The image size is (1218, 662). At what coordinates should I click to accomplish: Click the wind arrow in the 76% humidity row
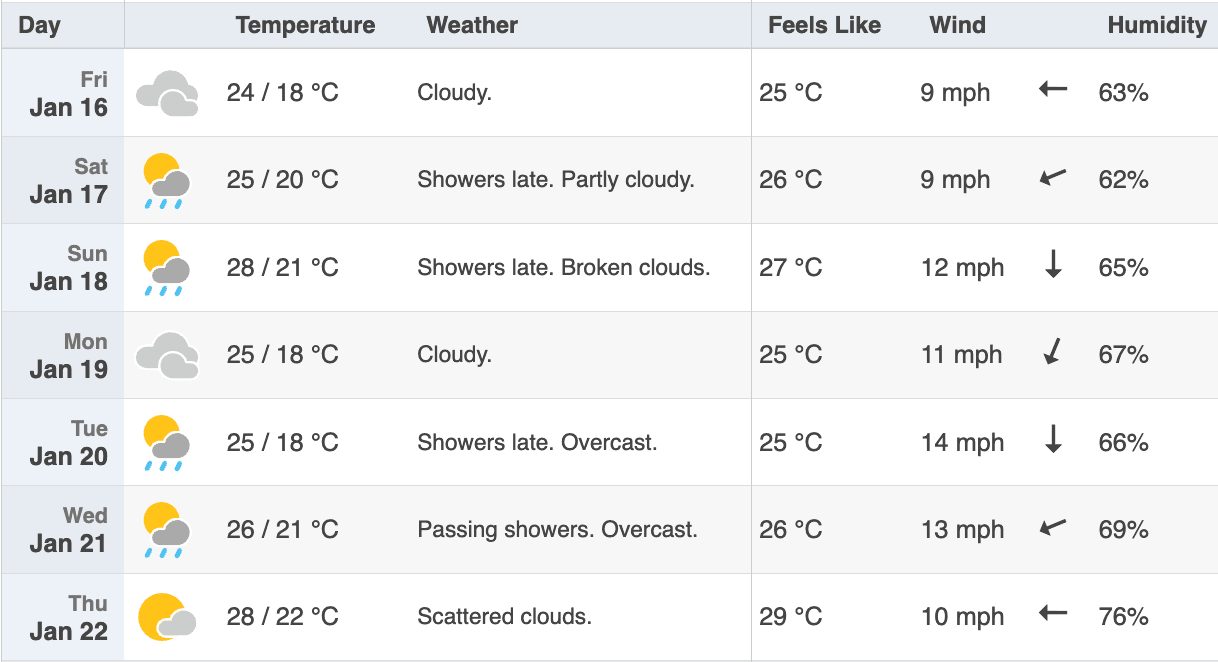click(1053, 613)
